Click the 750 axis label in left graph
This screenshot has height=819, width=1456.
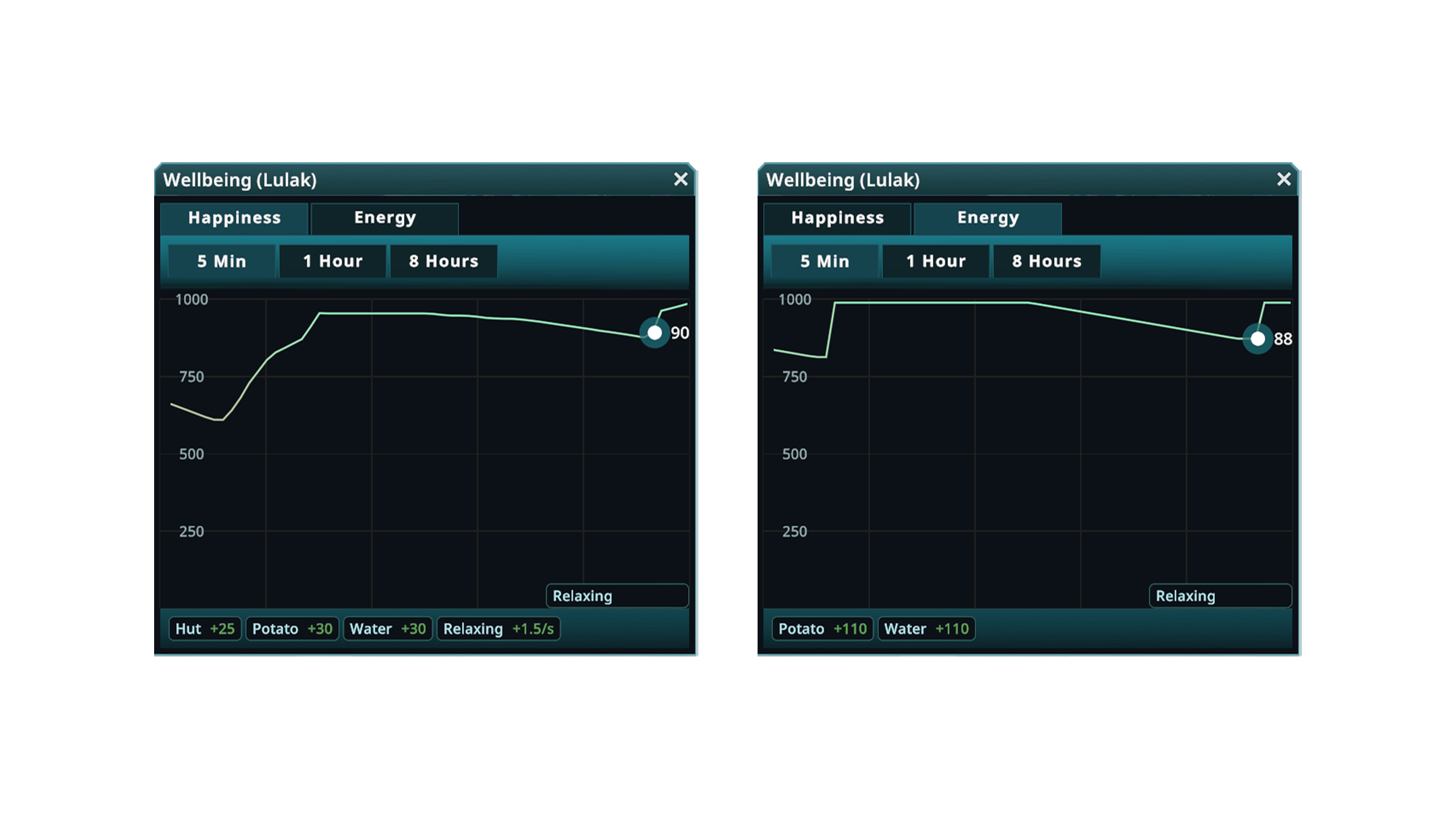coord(192,377)
